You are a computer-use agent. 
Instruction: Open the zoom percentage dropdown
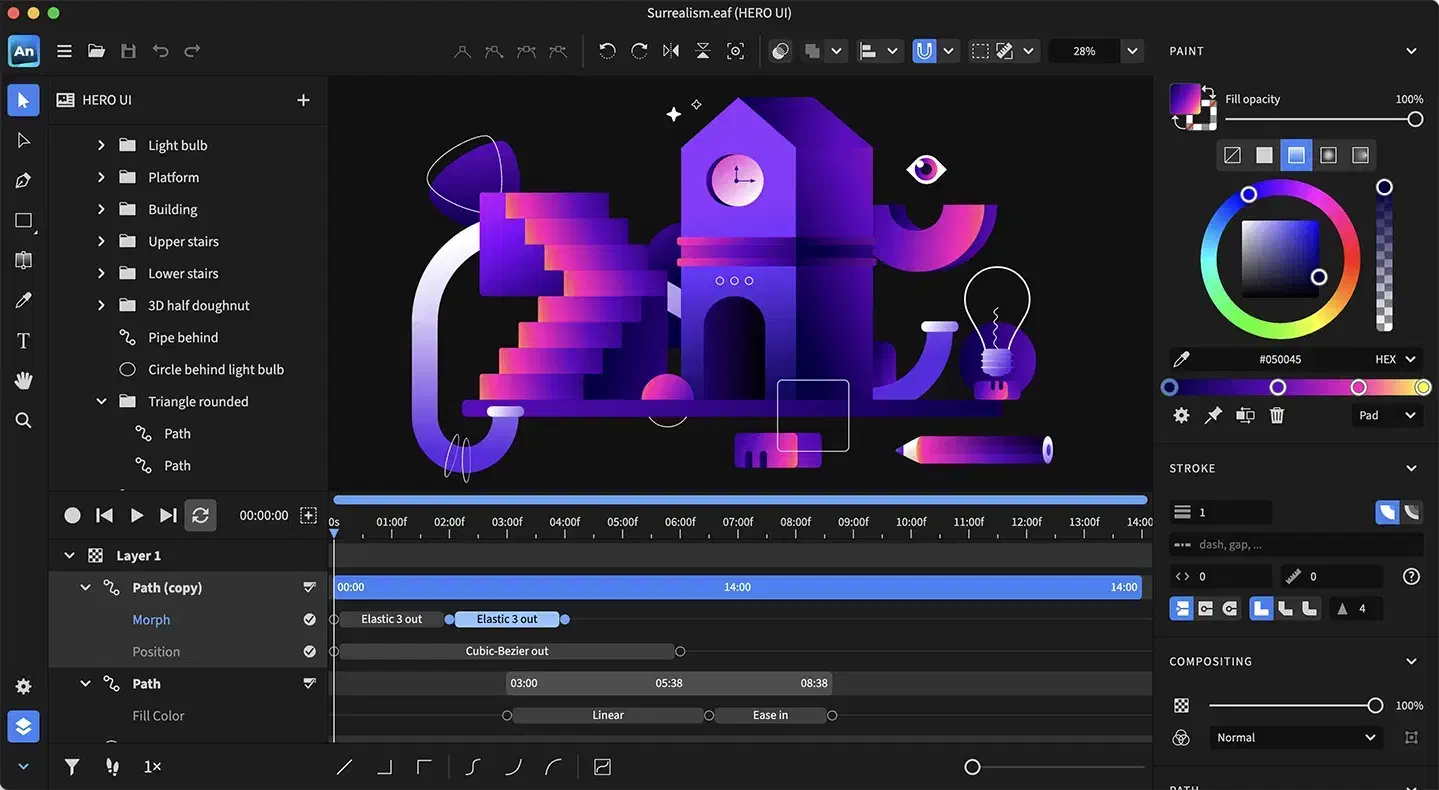point(1132,51)
